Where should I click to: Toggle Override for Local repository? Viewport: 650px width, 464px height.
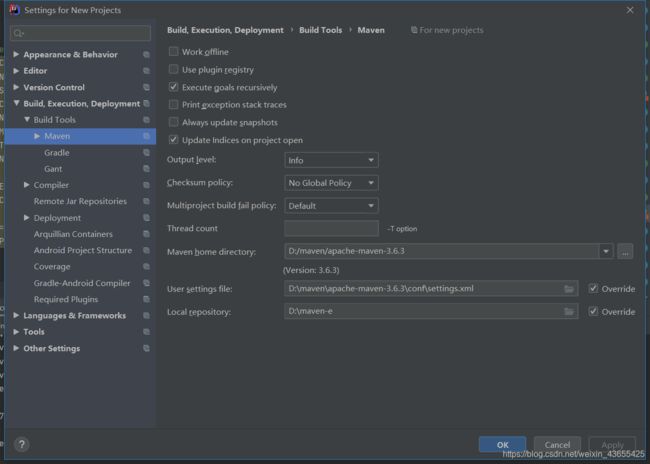[x=593, y=311]
